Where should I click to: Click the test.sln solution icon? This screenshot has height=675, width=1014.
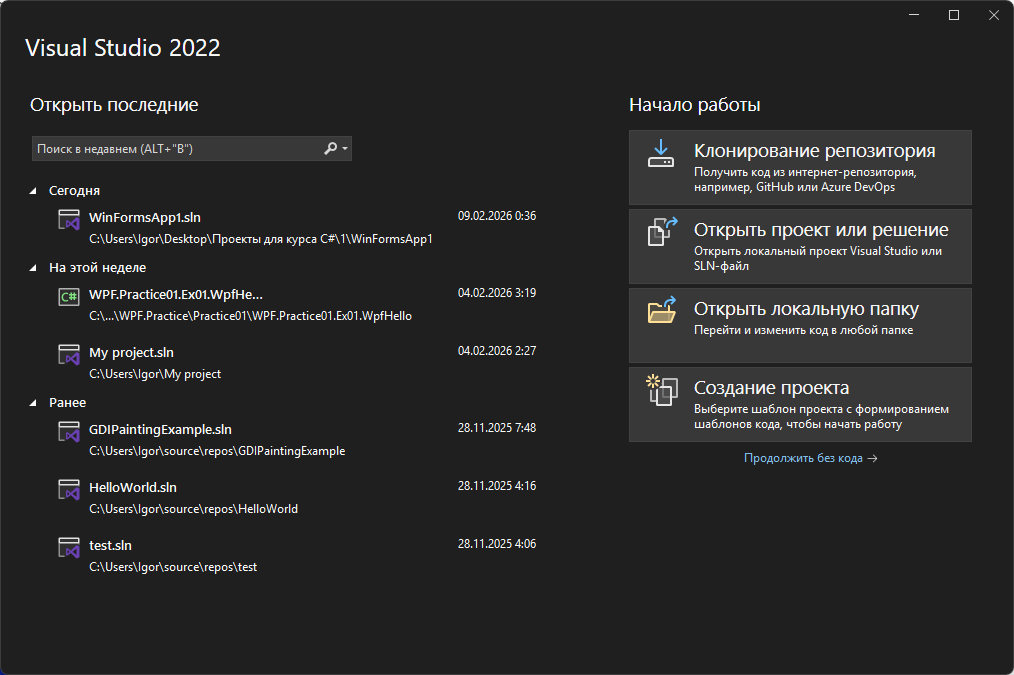(x=69, y=548)
